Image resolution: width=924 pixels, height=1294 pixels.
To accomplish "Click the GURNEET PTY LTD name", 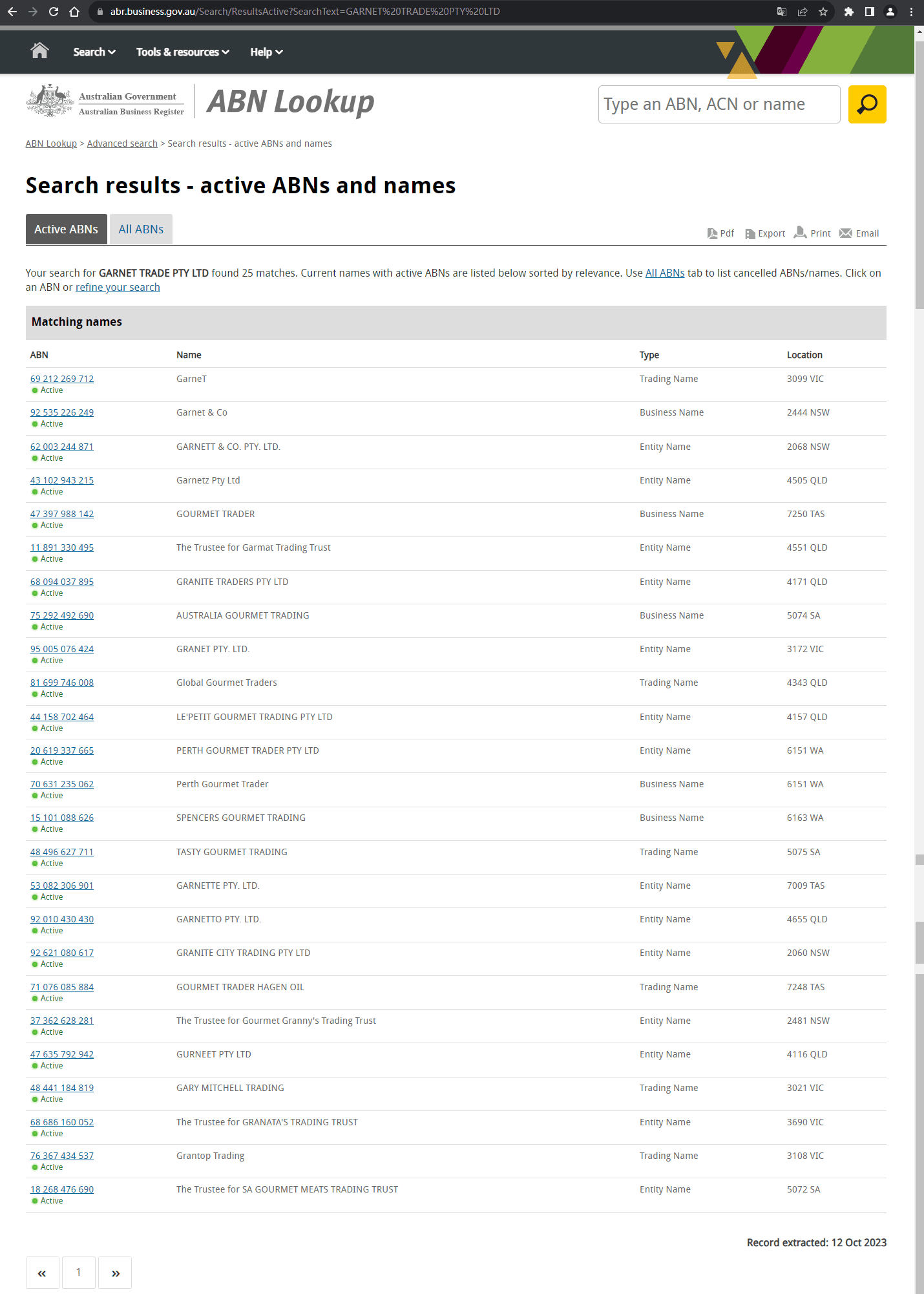I will pos(214,1054).
